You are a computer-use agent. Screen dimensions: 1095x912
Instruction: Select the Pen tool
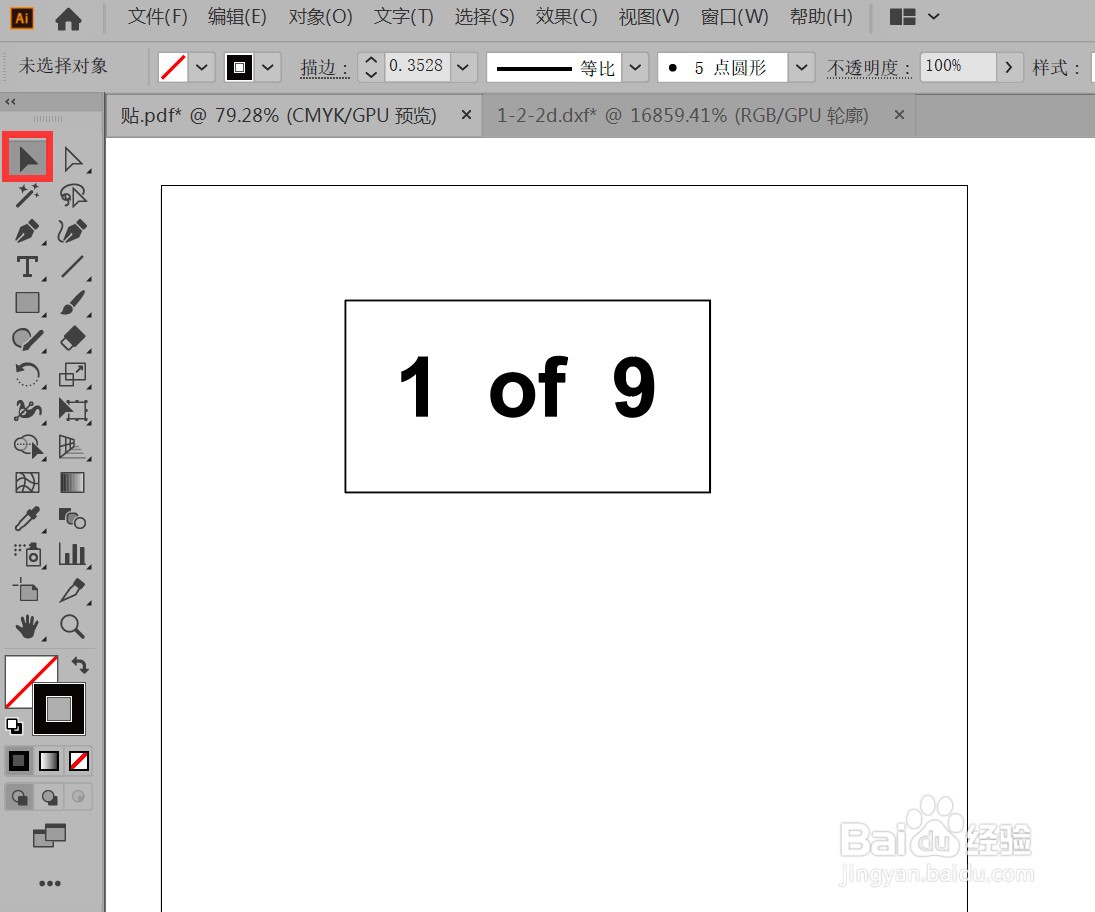pos(28,231)
